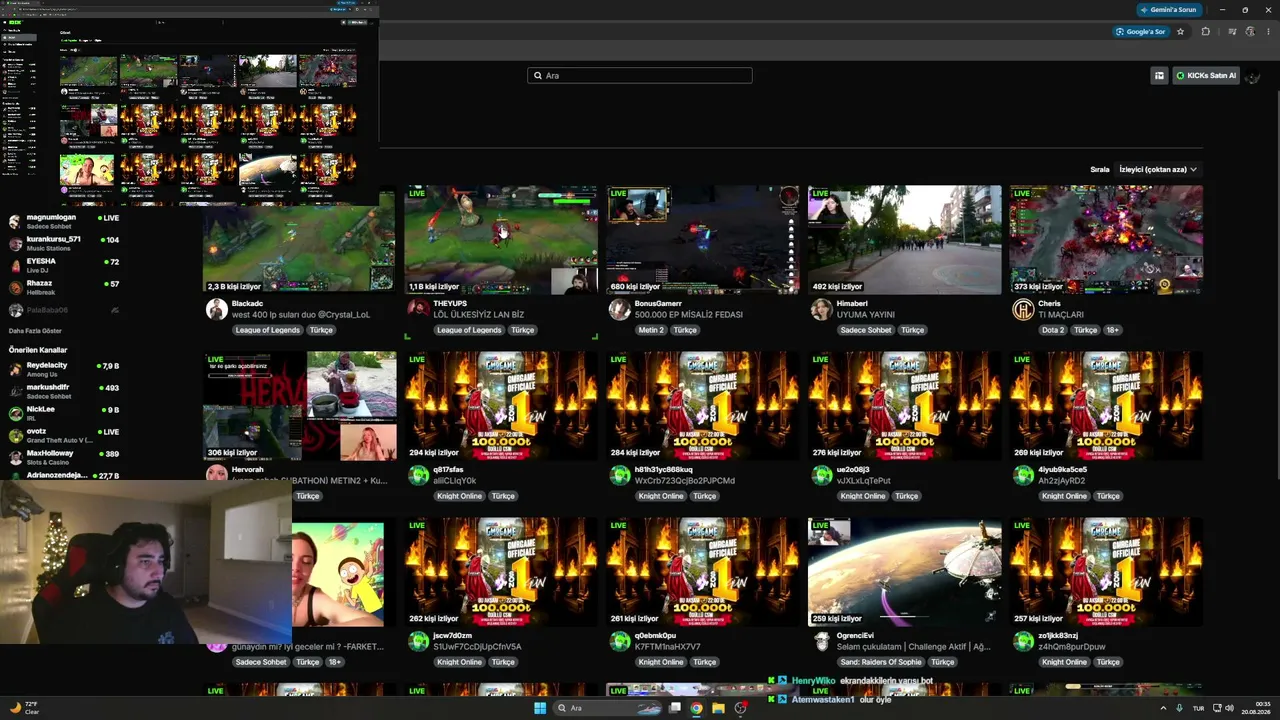This screenshot has height=720, width=1280.
Task: Open Windows Start menu
Action: tap(540, 708)
